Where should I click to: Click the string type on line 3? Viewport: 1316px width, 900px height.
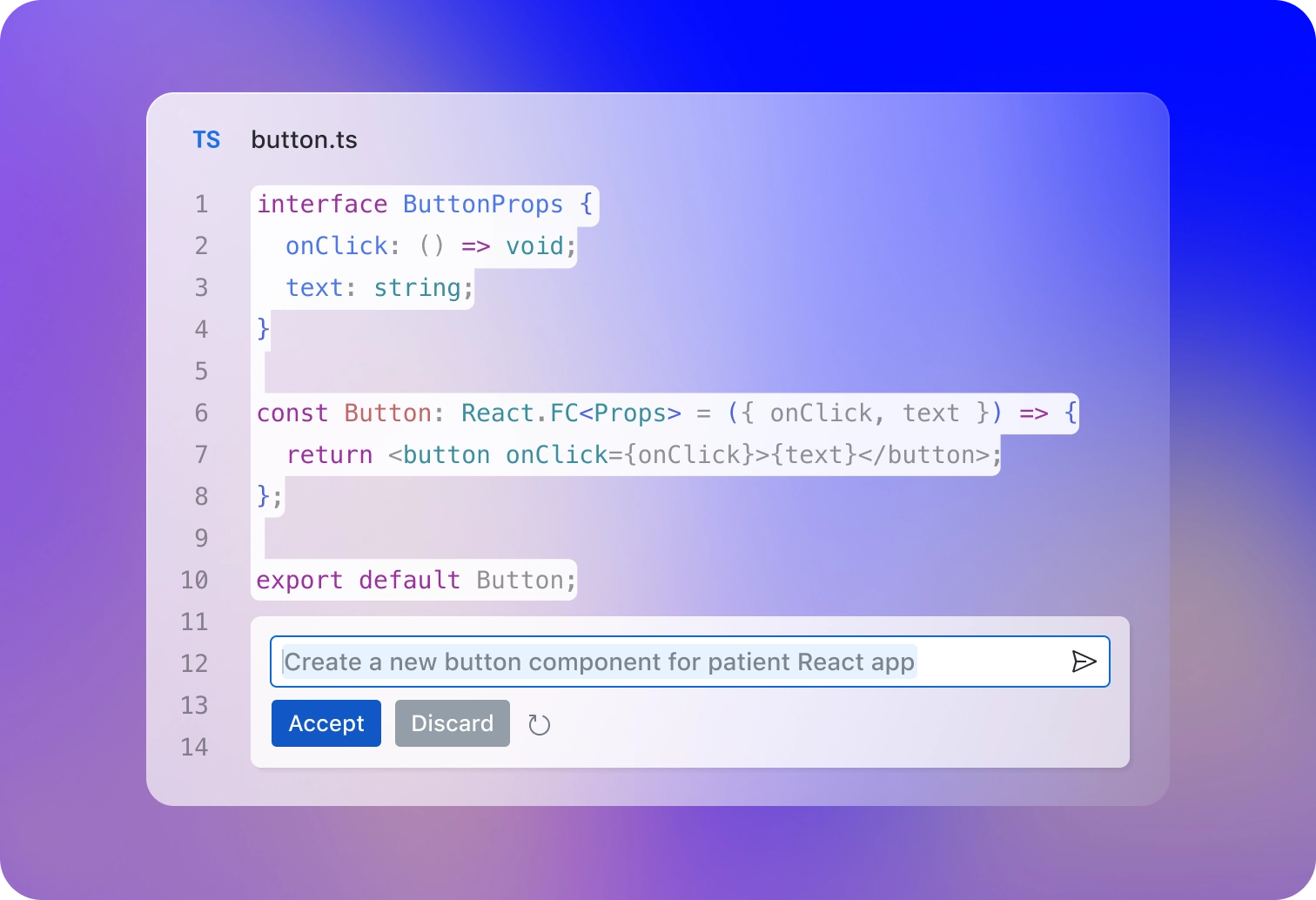click(x=417, y=288)
